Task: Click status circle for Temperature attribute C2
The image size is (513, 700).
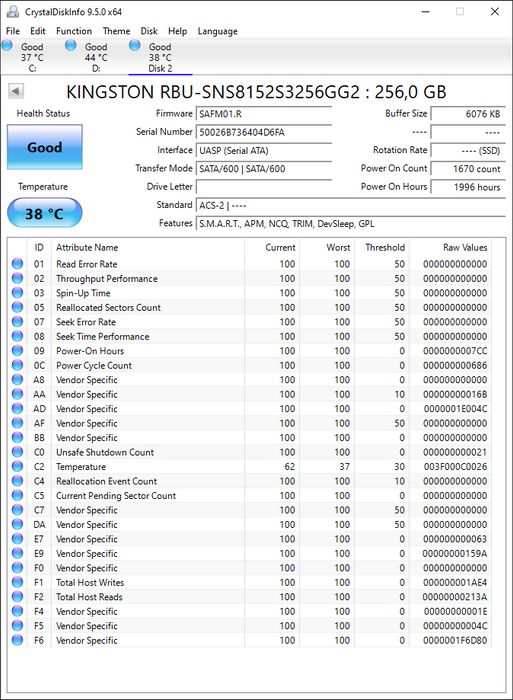Action: point(17,467)
